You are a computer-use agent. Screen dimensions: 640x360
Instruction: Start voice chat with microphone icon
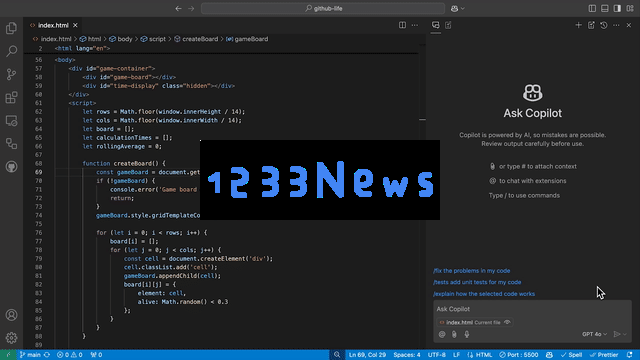pos(467,334)
